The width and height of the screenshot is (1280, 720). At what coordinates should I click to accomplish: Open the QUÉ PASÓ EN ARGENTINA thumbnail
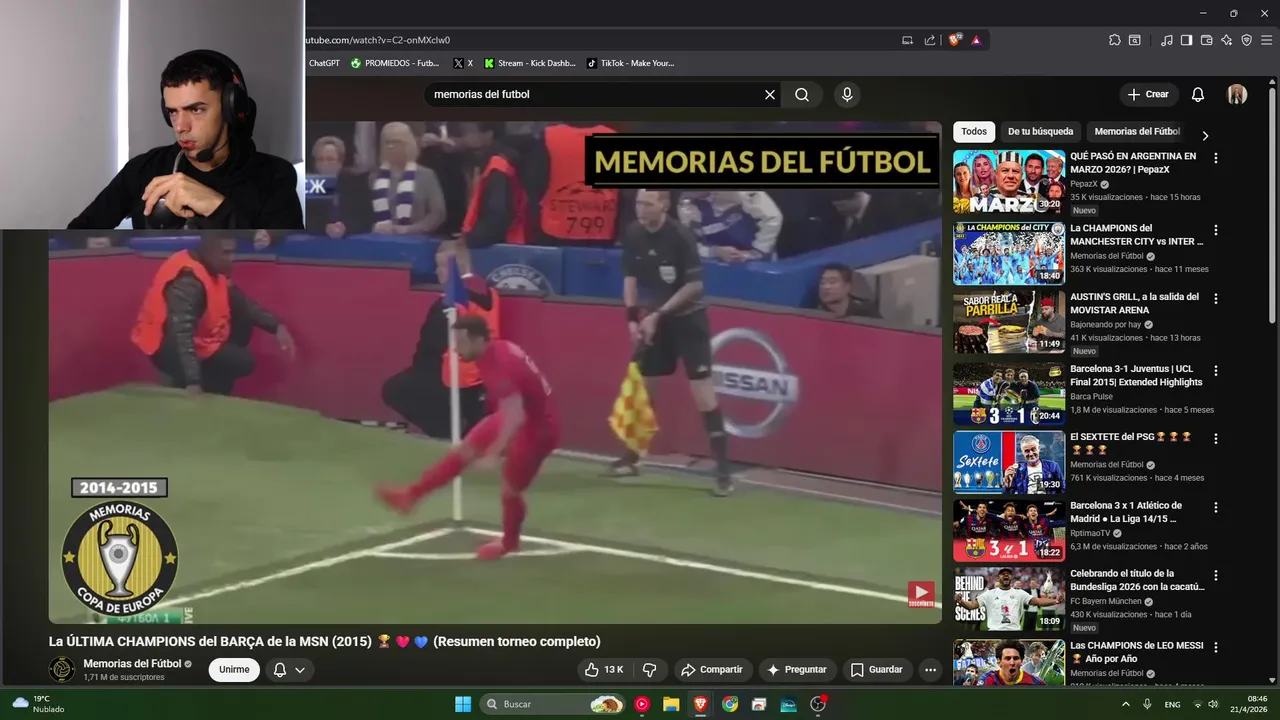tap(1009, 182)
